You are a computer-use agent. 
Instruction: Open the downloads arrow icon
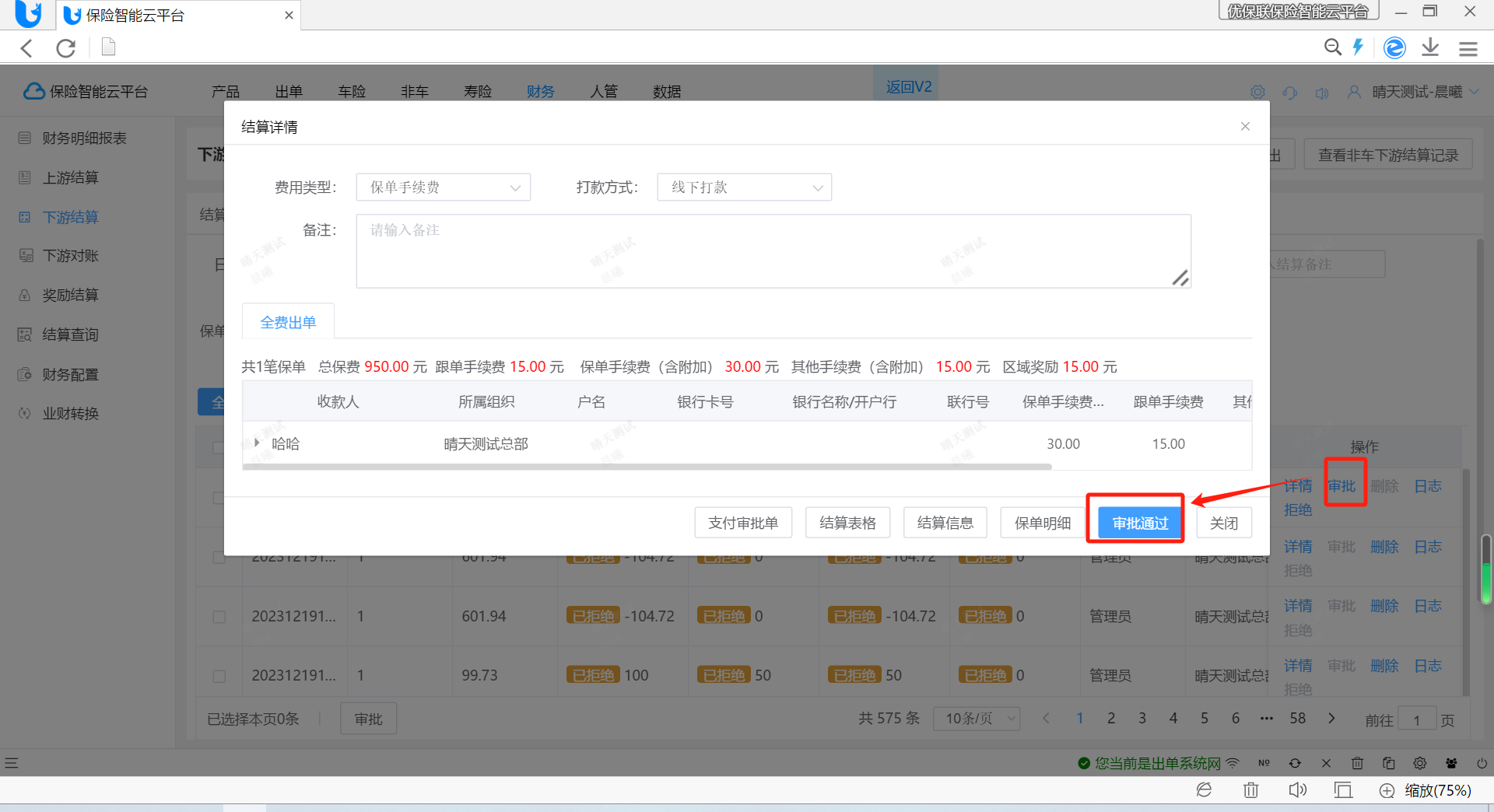1430,47
